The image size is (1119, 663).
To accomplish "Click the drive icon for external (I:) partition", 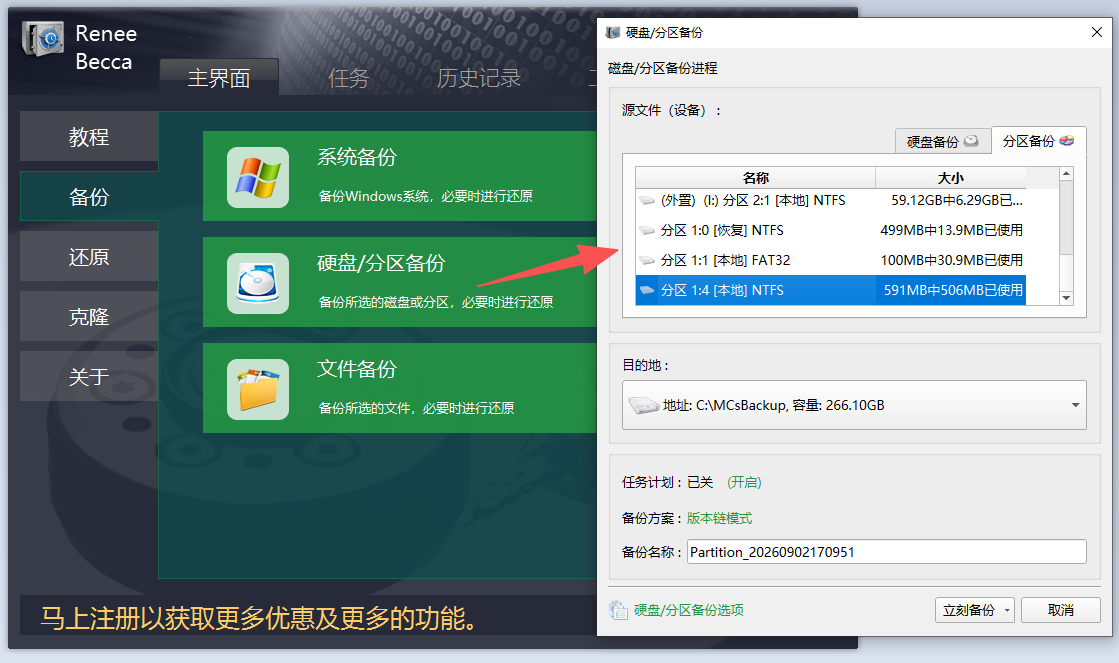I will pyautogui.click(x=647, y=201).
